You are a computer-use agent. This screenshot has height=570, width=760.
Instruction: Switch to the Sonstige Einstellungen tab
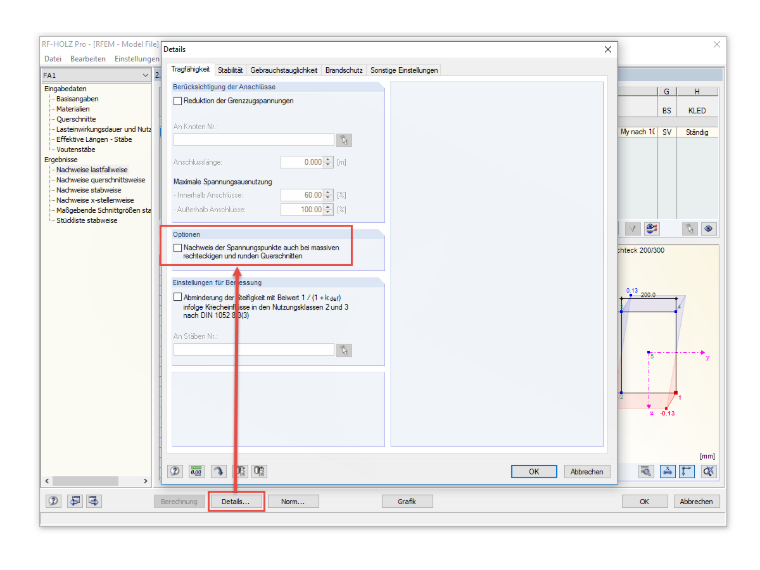[x=404, y=70]
